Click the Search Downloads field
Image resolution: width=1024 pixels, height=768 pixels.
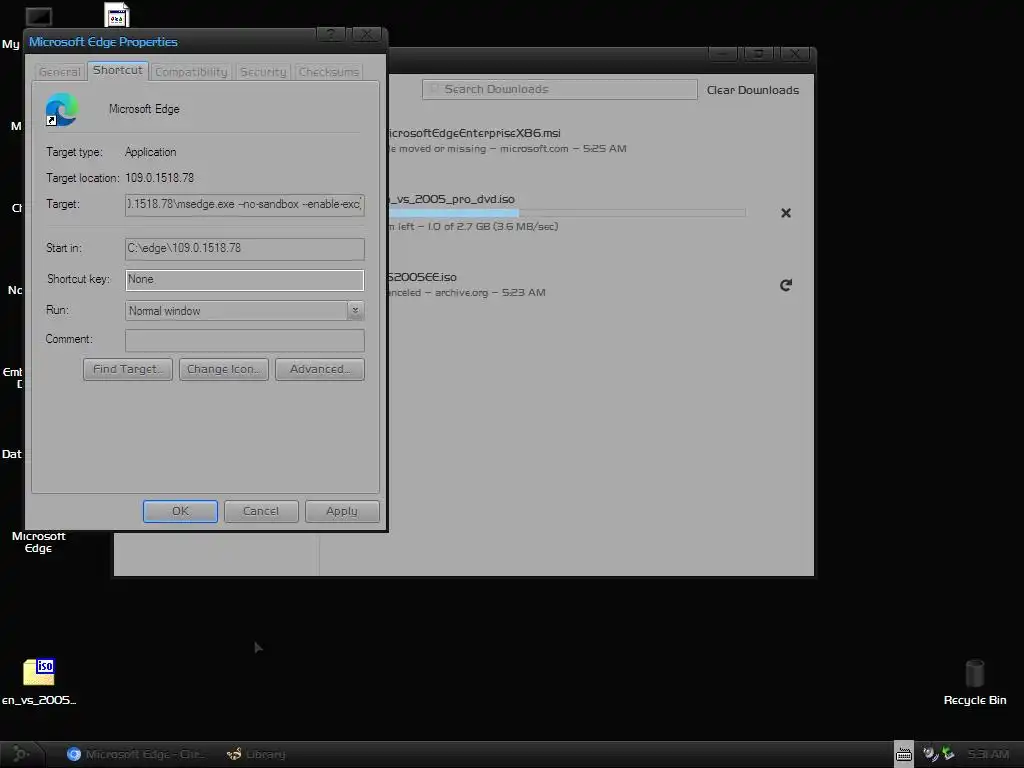pos(560,89)
